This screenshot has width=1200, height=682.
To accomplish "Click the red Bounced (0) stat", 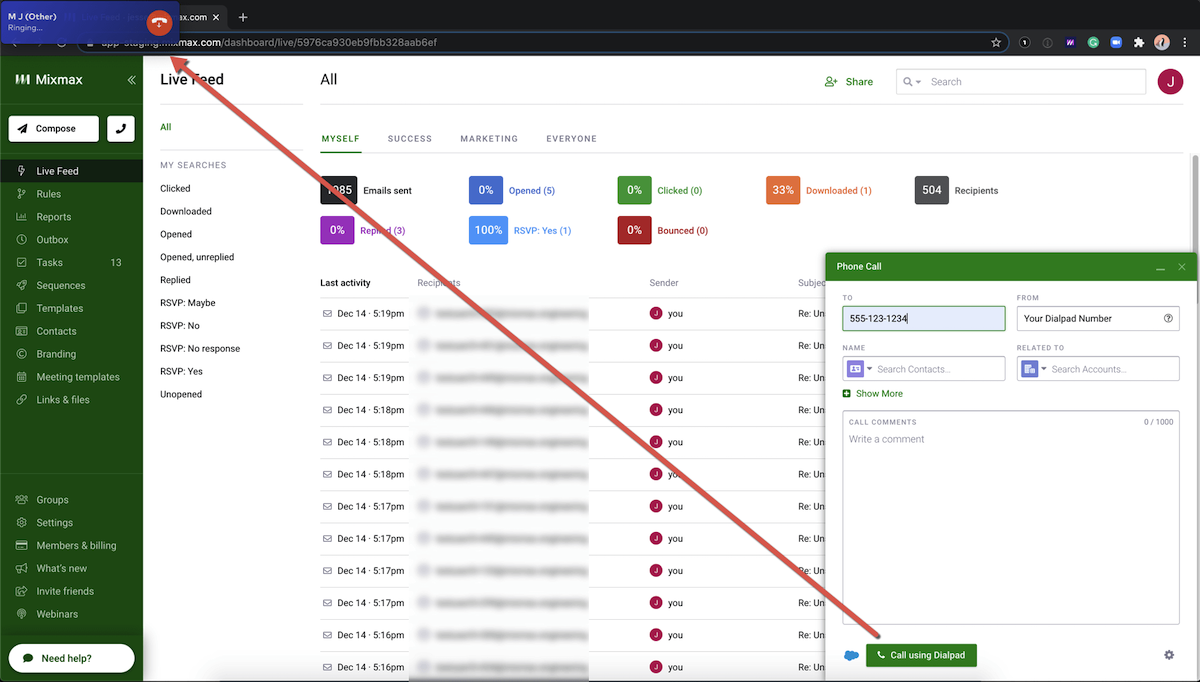I will coord(663,230).
